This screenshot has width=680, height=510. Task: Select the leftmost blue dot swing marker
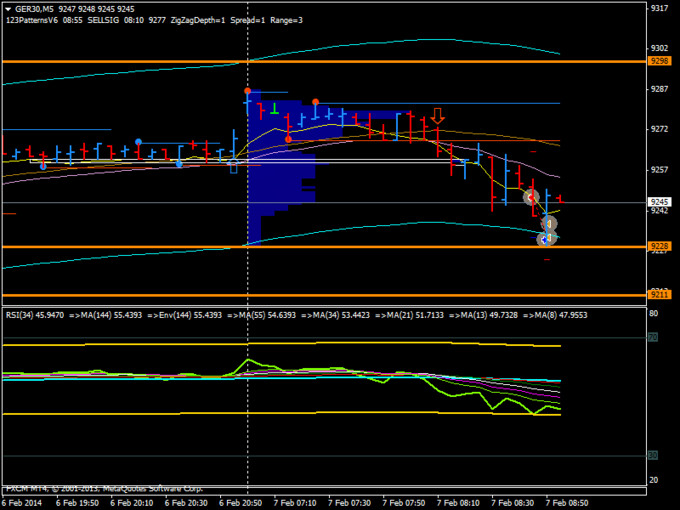(43, 165)
